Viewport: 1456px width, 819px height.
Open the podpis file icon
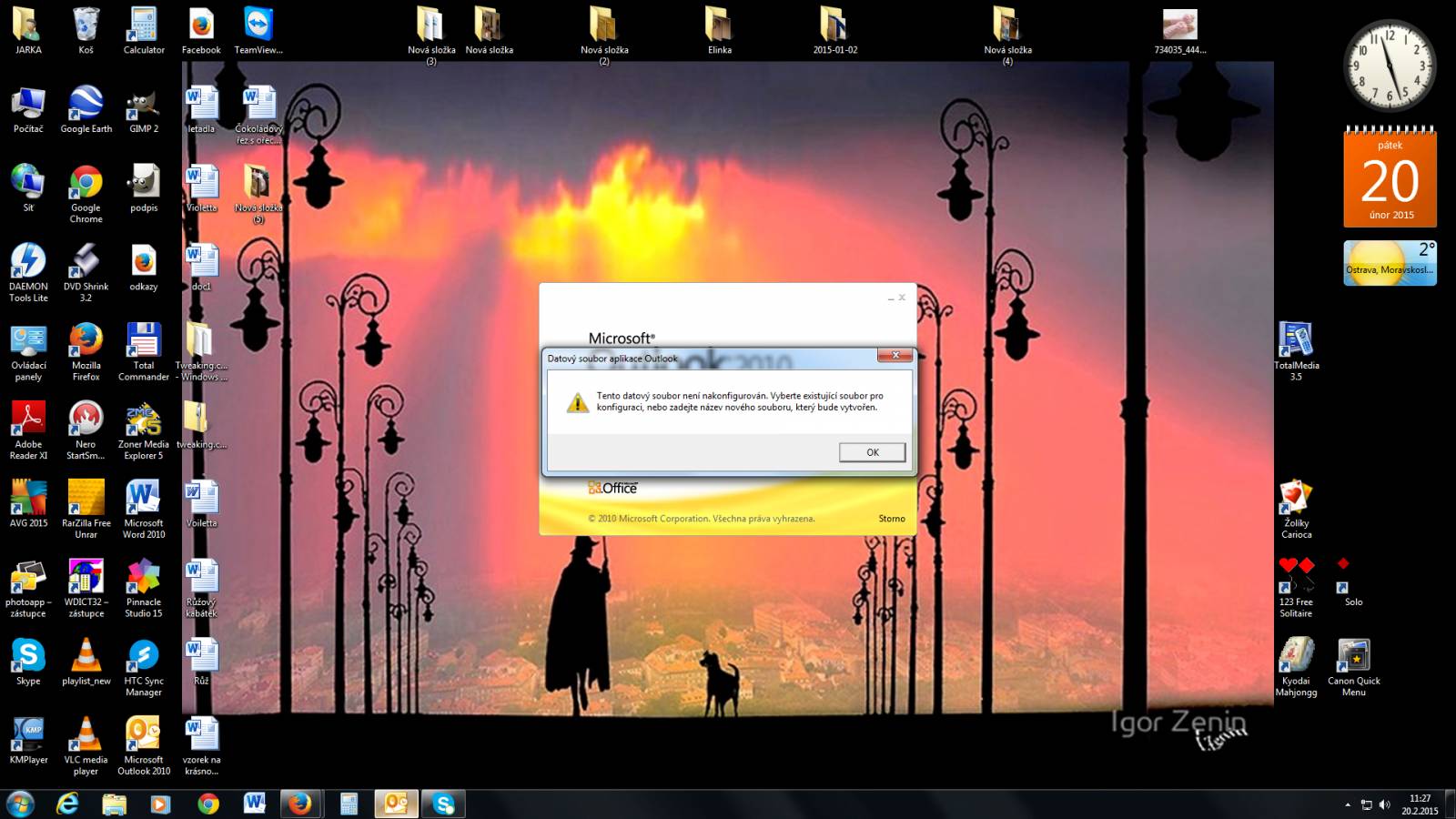click(x=144, y=187)
